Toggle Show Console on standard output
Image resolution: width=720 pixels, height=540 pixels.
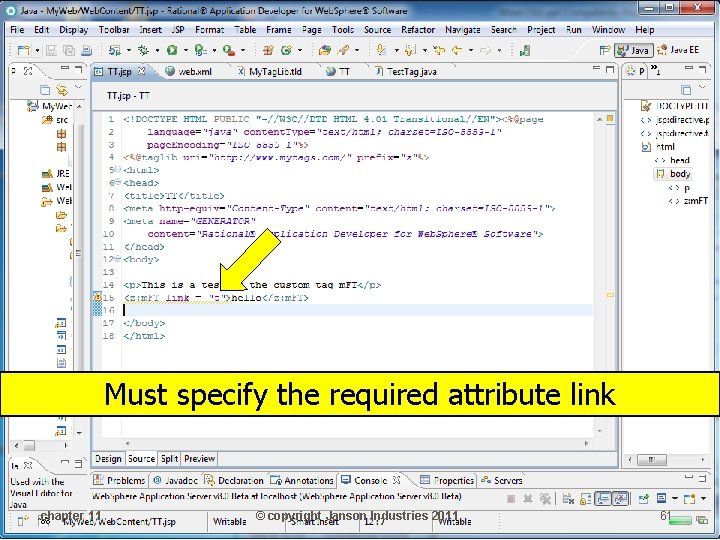click(x=603, y=499)
